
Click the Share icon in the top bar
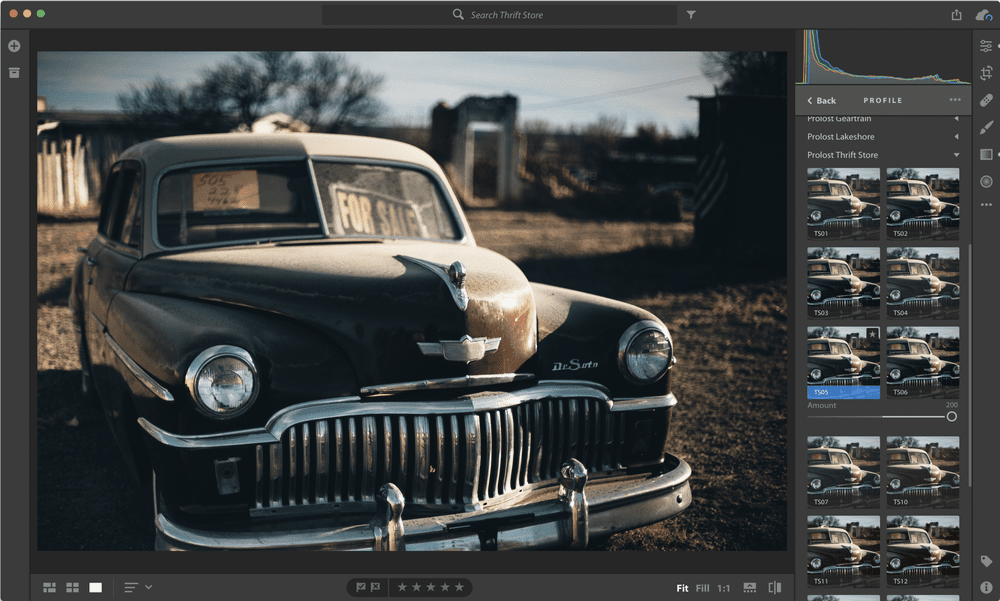(x=957, y=16)
